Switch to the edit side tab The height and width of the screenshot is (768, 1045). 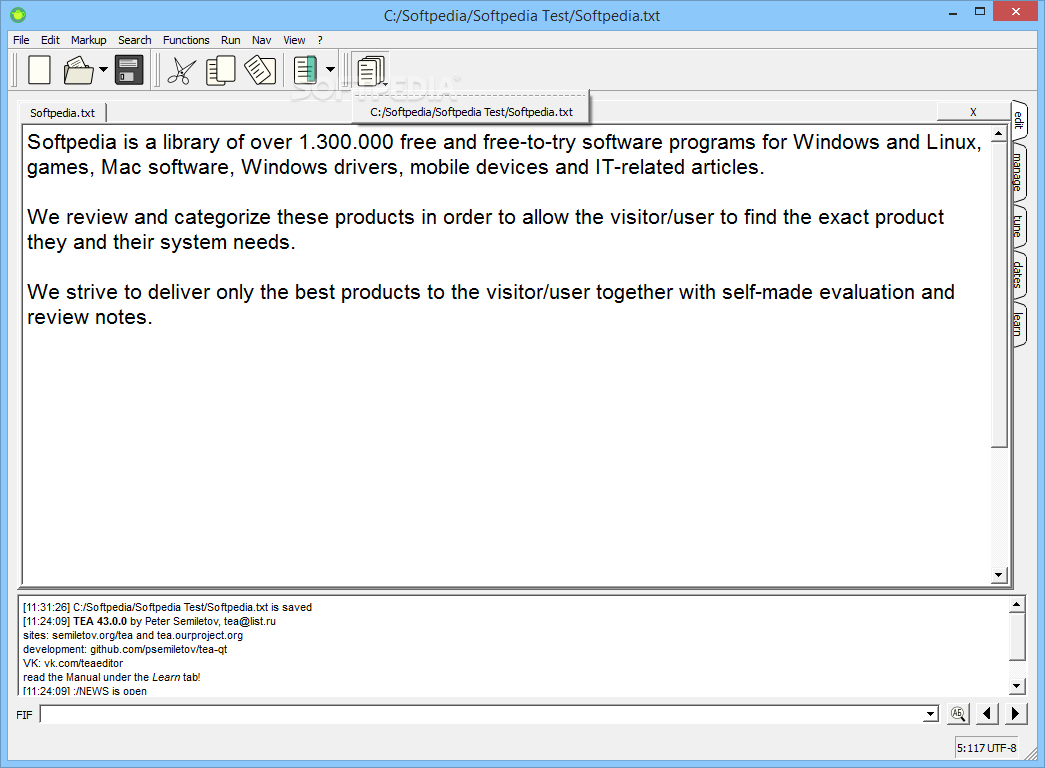click(x=1019, y=120)
